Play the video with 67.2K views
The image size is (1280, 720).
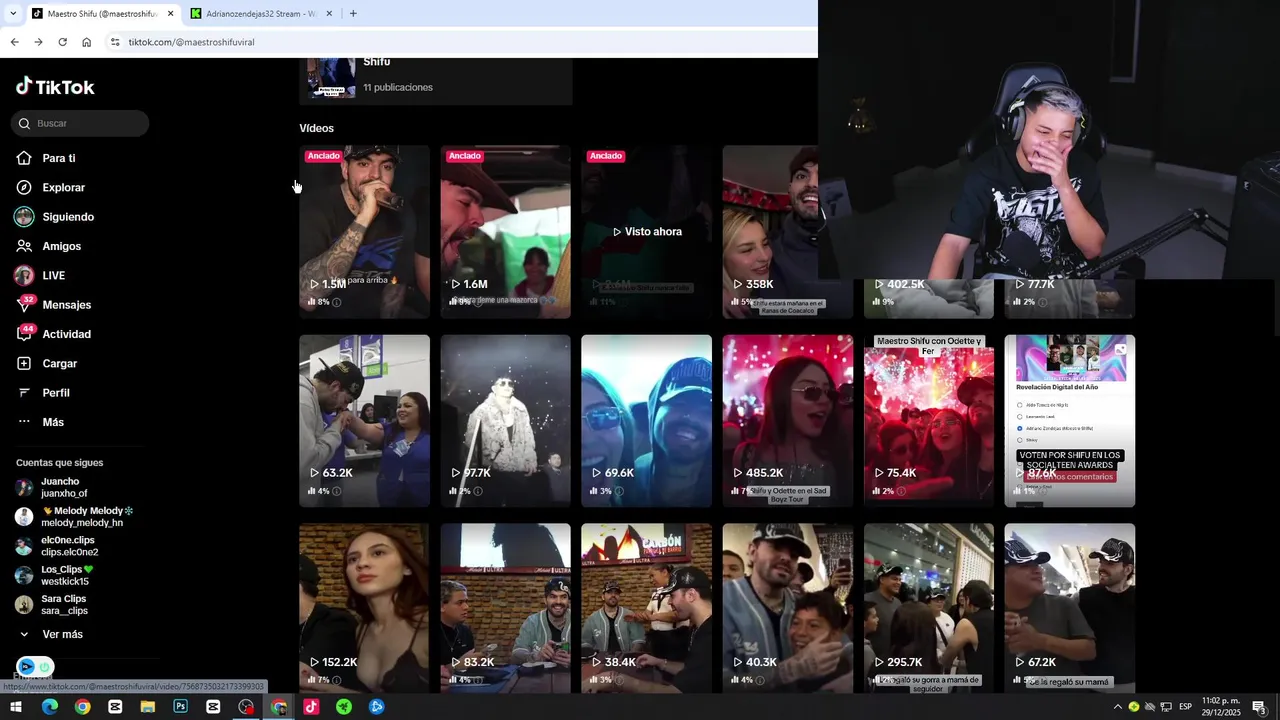(x=1070, y=608)
